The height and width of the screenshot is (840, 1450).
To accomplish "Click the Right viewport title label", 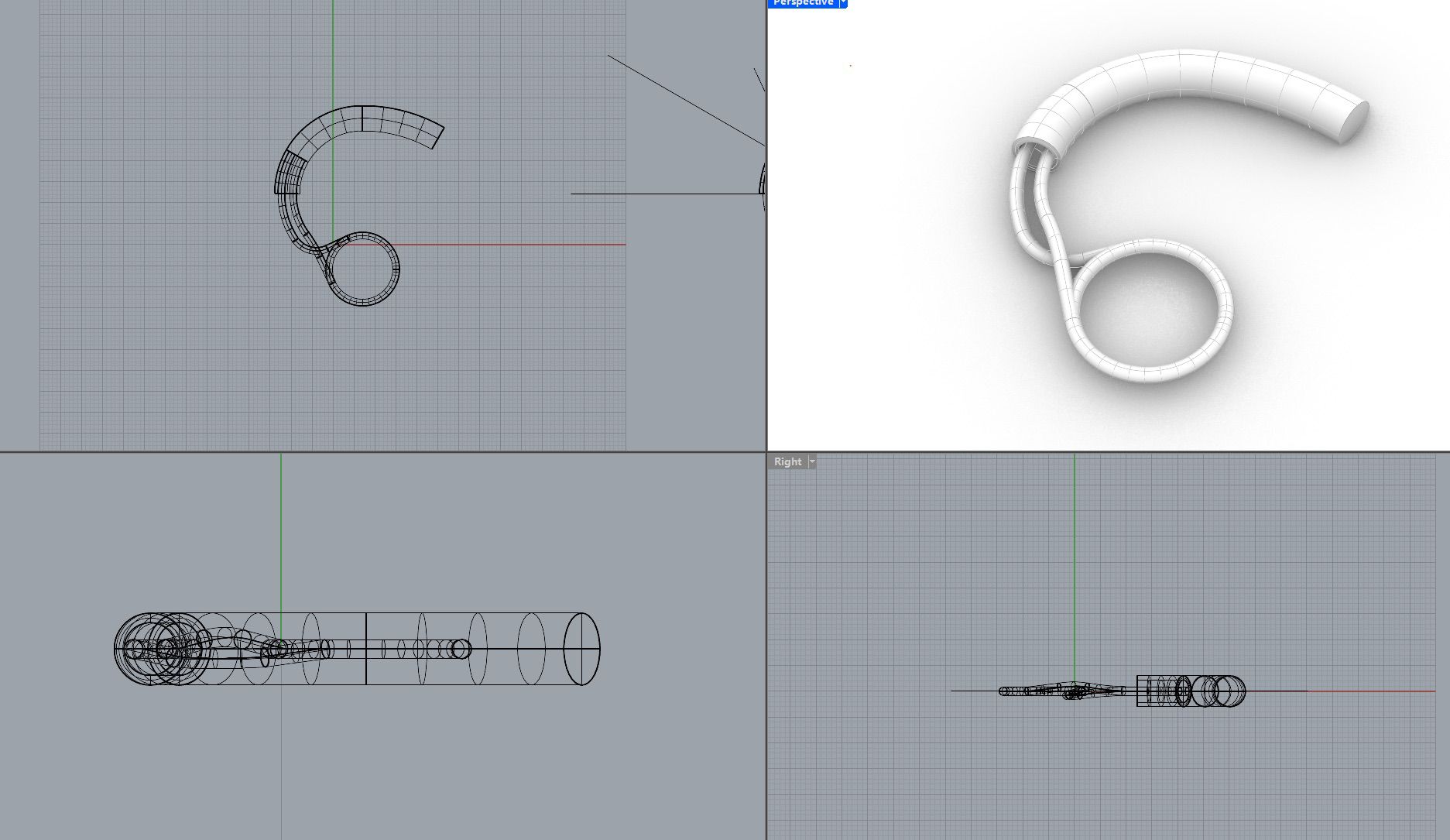I will click(x=787, y=461).
